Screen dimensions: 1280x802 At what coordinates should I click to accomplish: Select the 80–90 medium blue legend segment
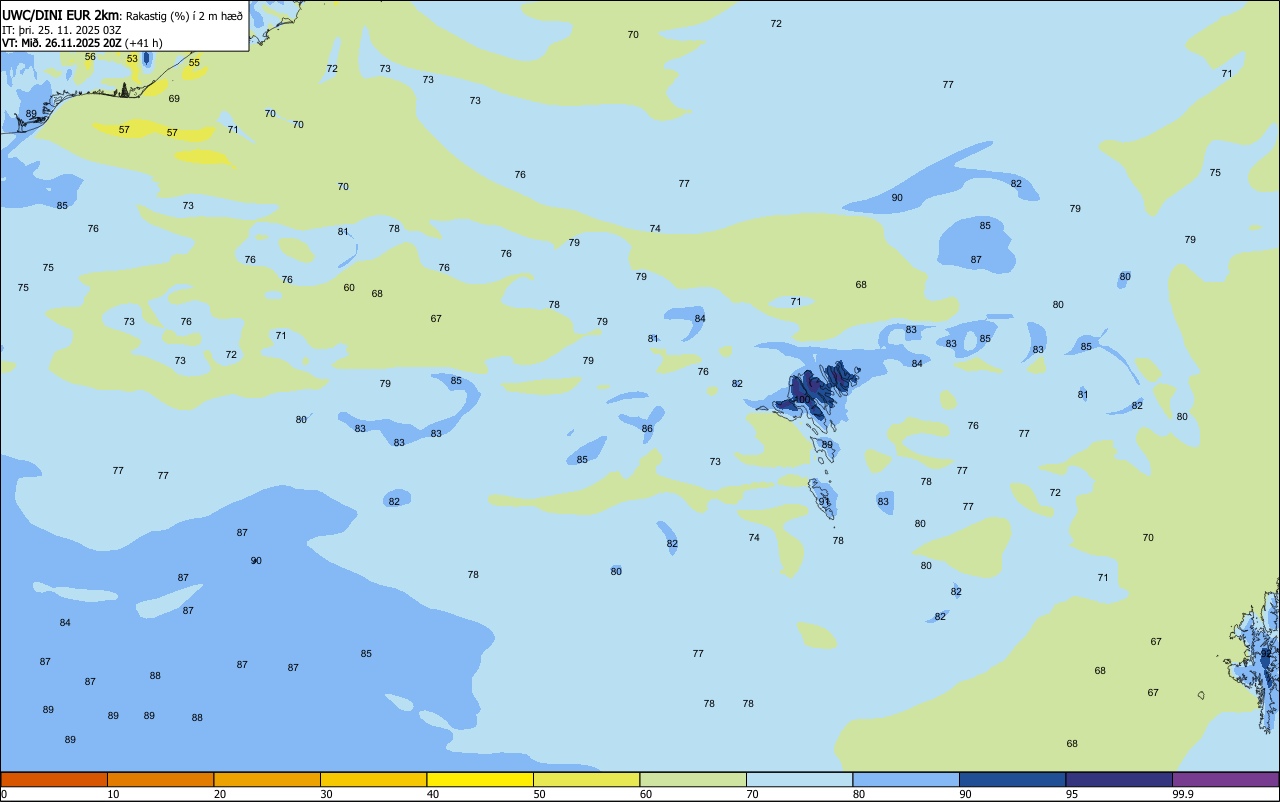[906, 779]
